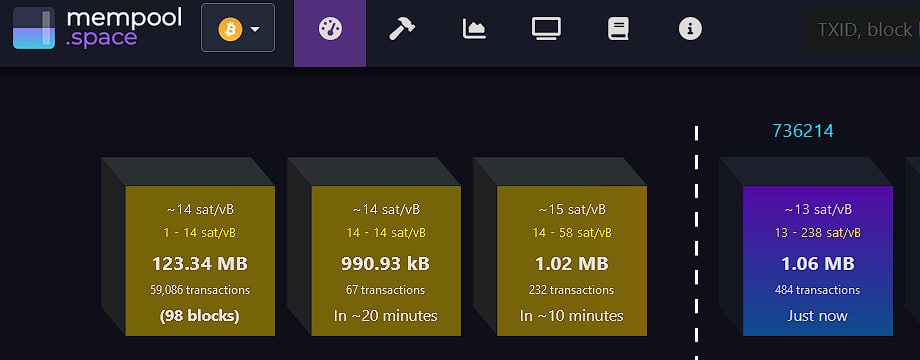The width and height of the screenshot is (920, 360).
Task: Open the purple 1.06 MB mined block
Action: (x=817, y=261)
